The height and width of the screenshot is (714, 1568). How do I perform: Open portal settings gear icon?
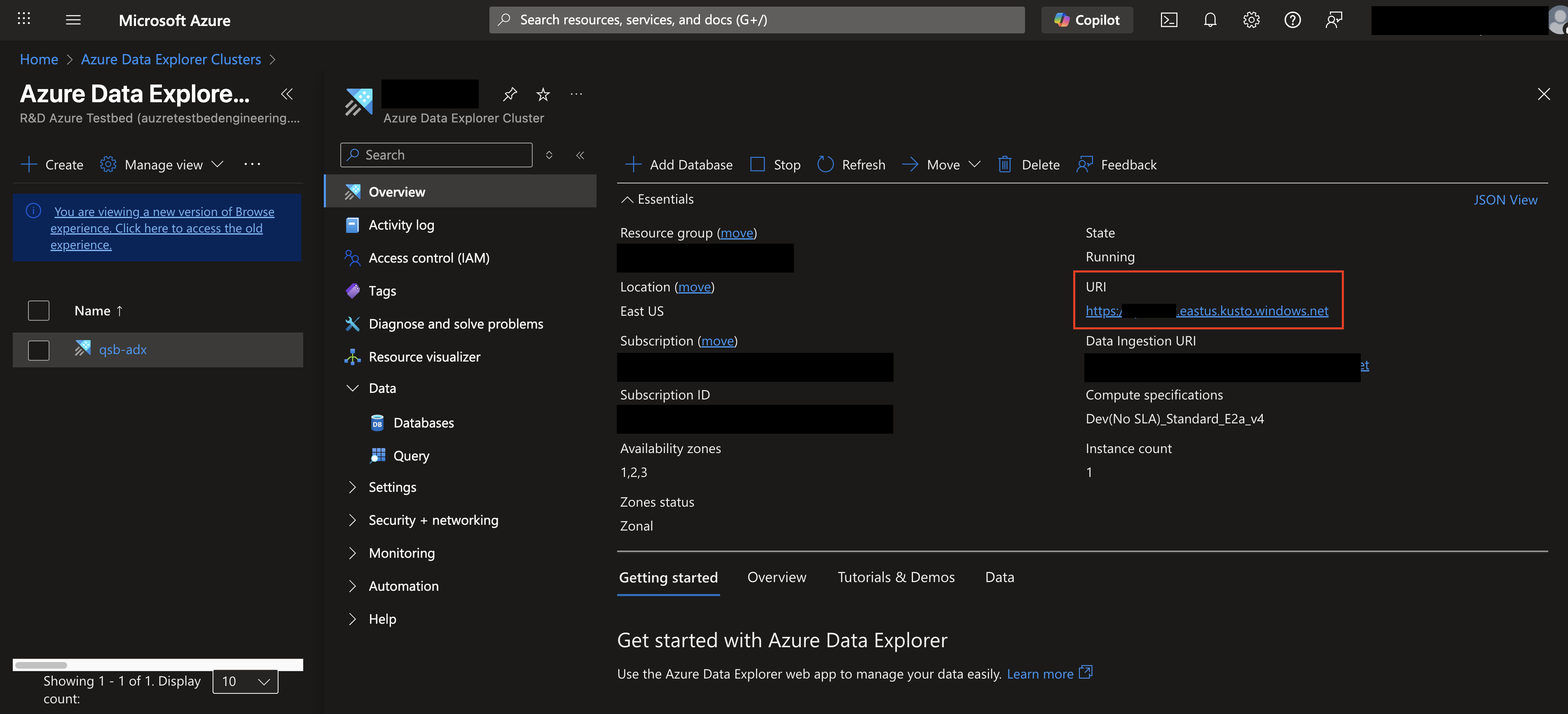[1252, 20]
